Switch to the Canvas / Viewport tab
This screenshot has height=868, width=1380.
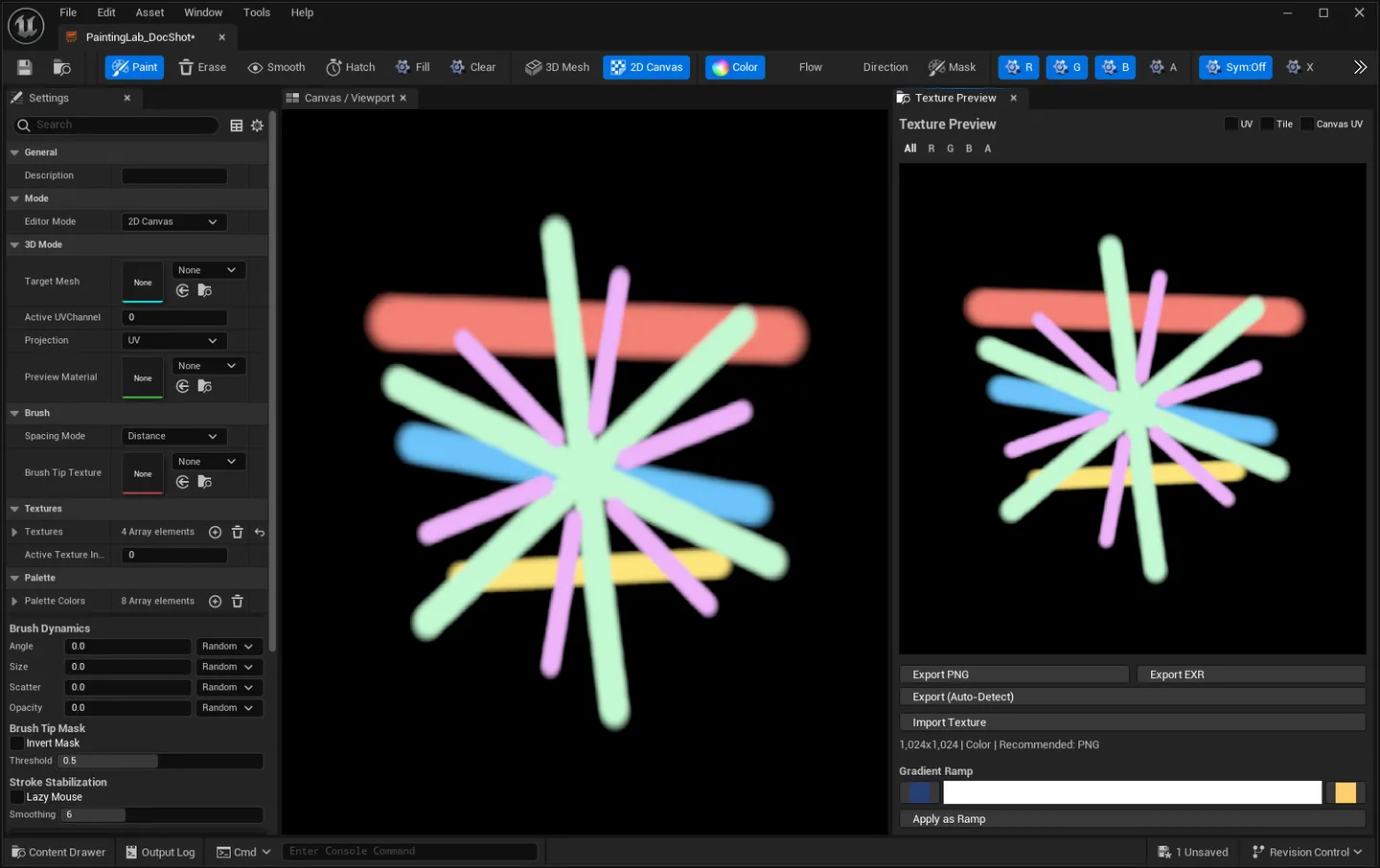(349, 98)
